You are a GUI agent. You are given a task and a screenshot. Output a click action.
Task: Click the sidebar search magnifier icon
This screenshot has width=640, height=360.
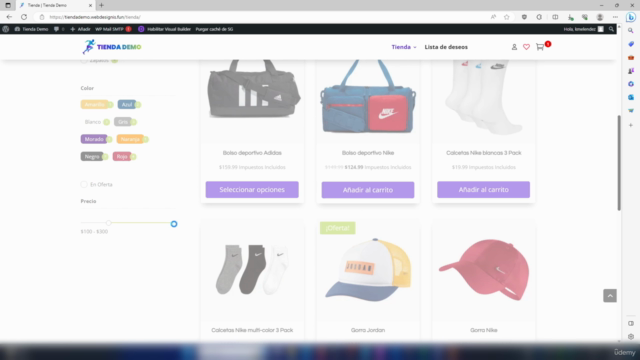(x=631, y=31)
